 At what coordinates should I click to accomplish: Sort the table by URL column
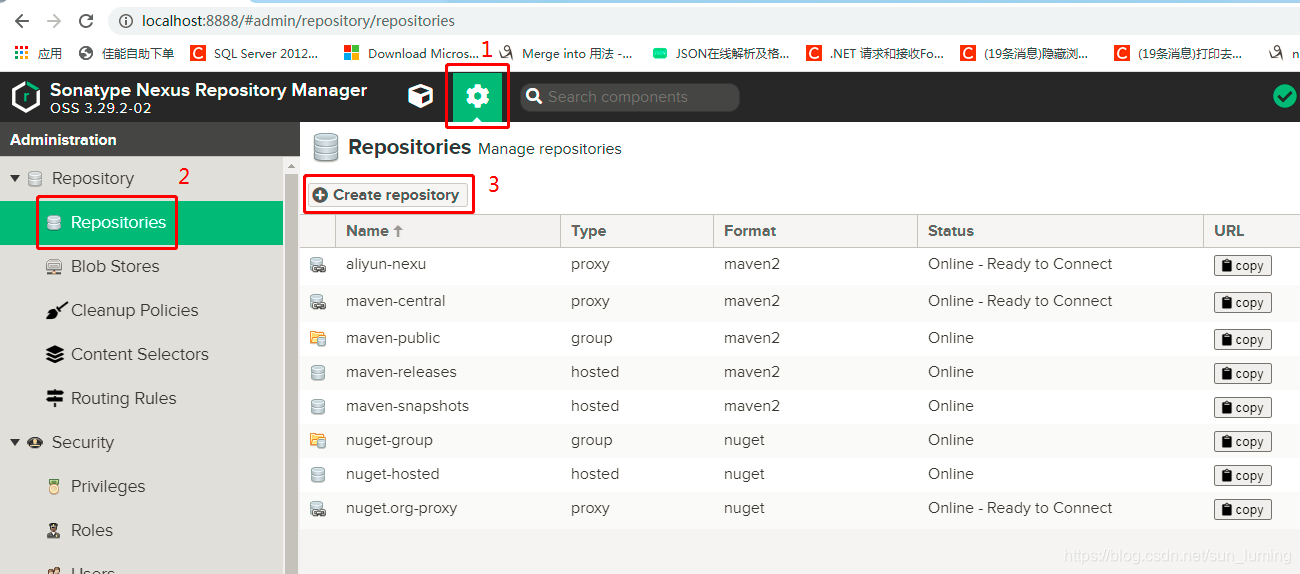pos(1251,231)
